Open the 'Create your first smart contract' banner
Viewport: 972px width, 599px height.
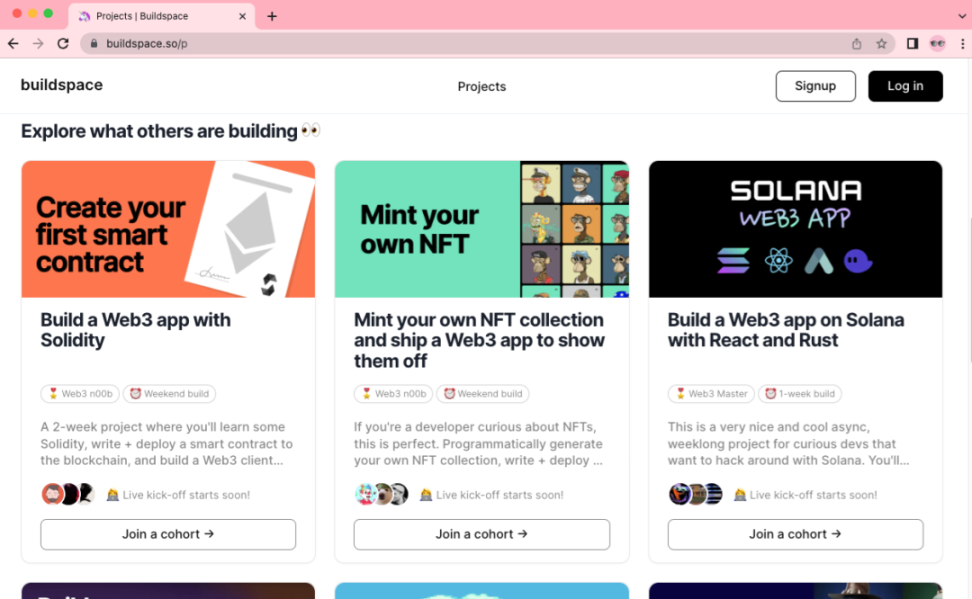168,229
